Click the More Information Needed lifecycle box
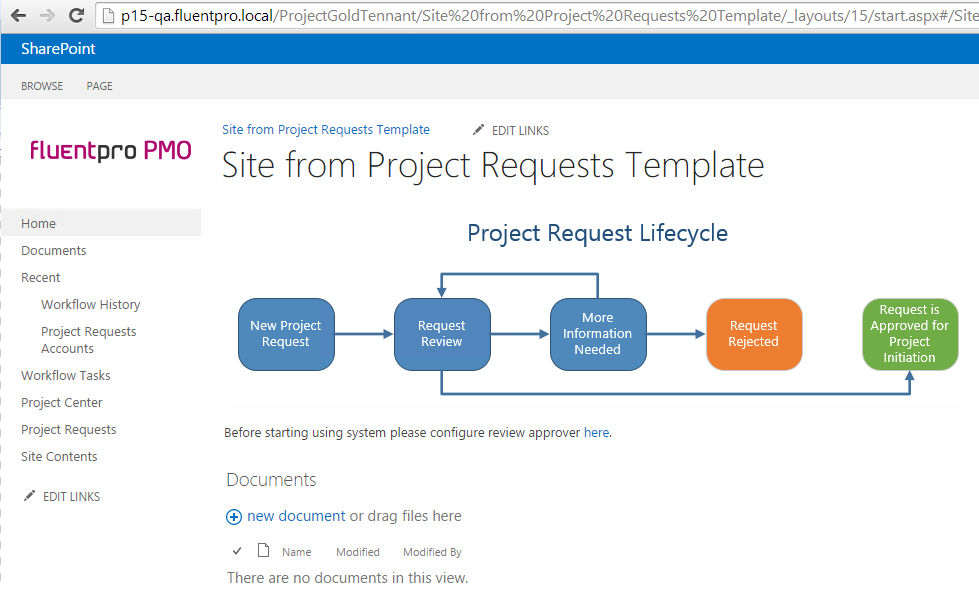This screenshot has width=979, height=589. [598, 334]
